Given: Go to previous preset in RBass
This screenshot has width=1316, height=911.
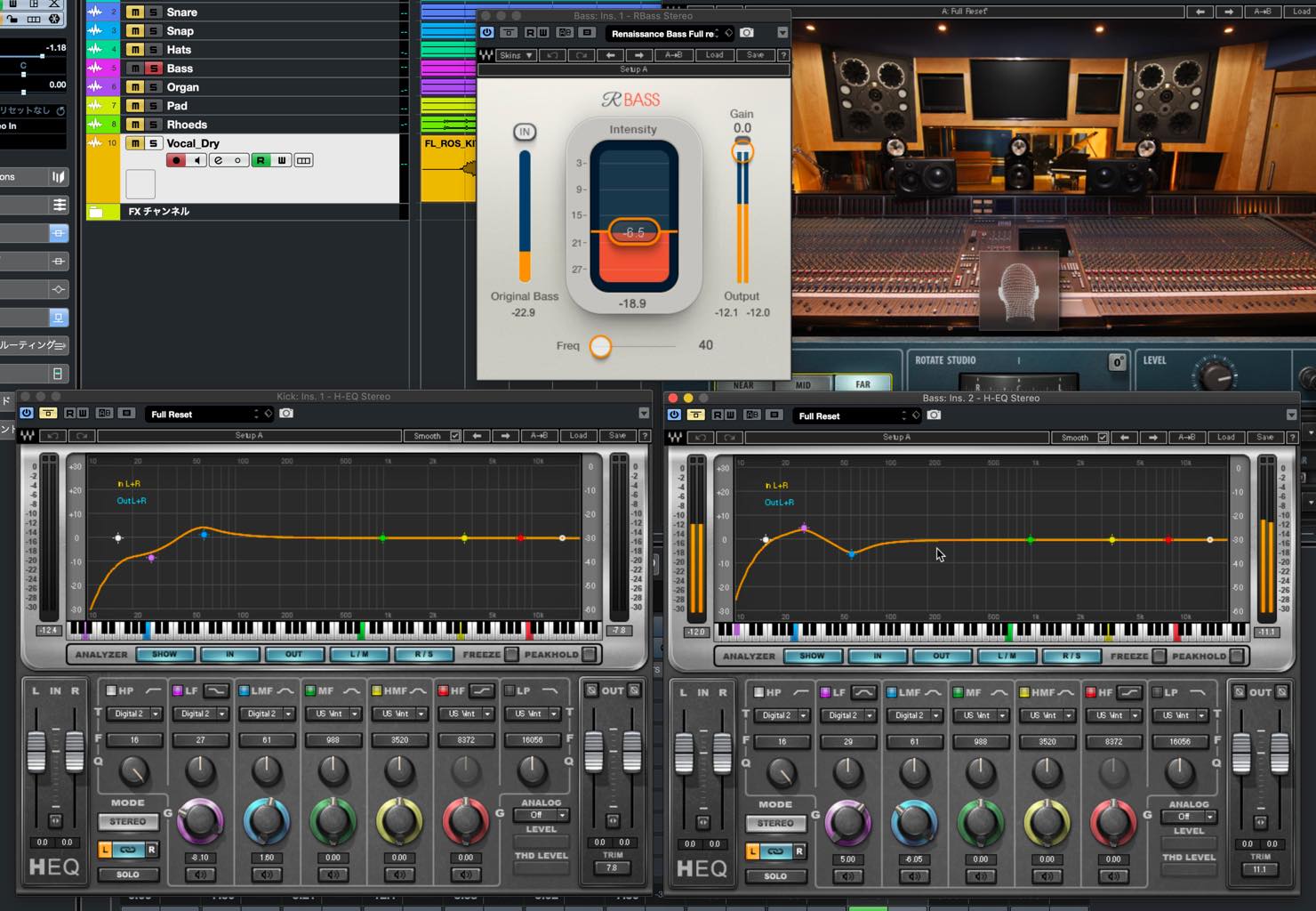Looking at the screenshot, I should [610, 55].
